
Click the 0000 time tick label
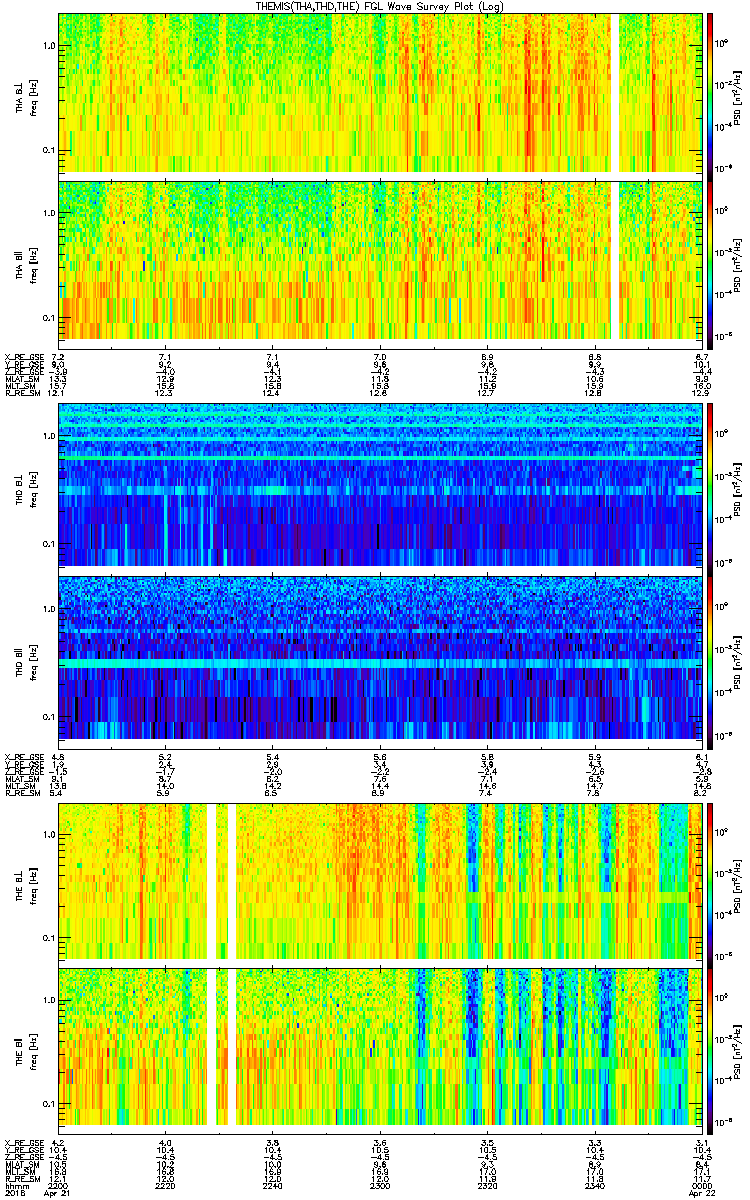click(x=701, y=1185)
